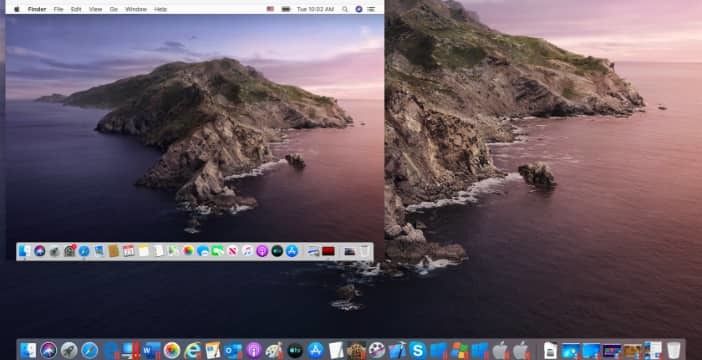Open Safari in the dark bottom dock
702x360 pixels.
[x=90, y=350]
